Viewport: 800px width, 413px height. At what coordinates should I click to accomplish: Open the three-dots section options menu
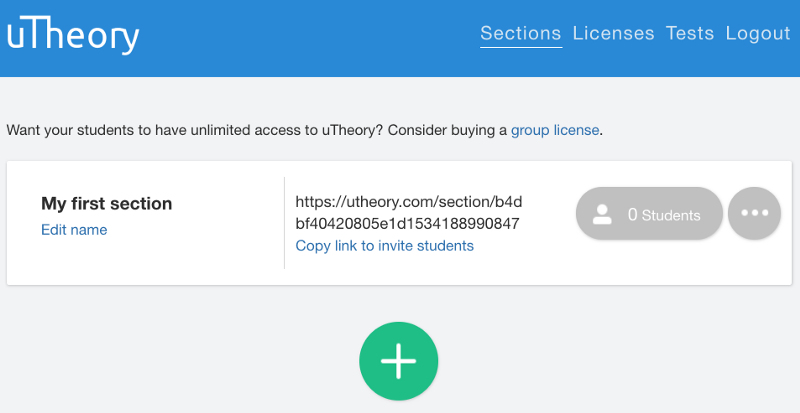[x=754, y=213]
